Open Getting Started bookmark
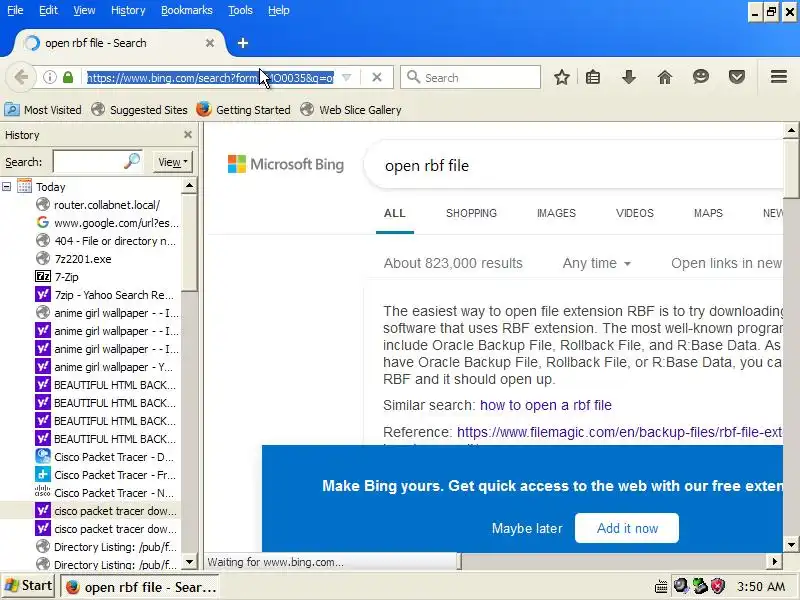Viewport: 800px width, 600px height. coord(243,110)
